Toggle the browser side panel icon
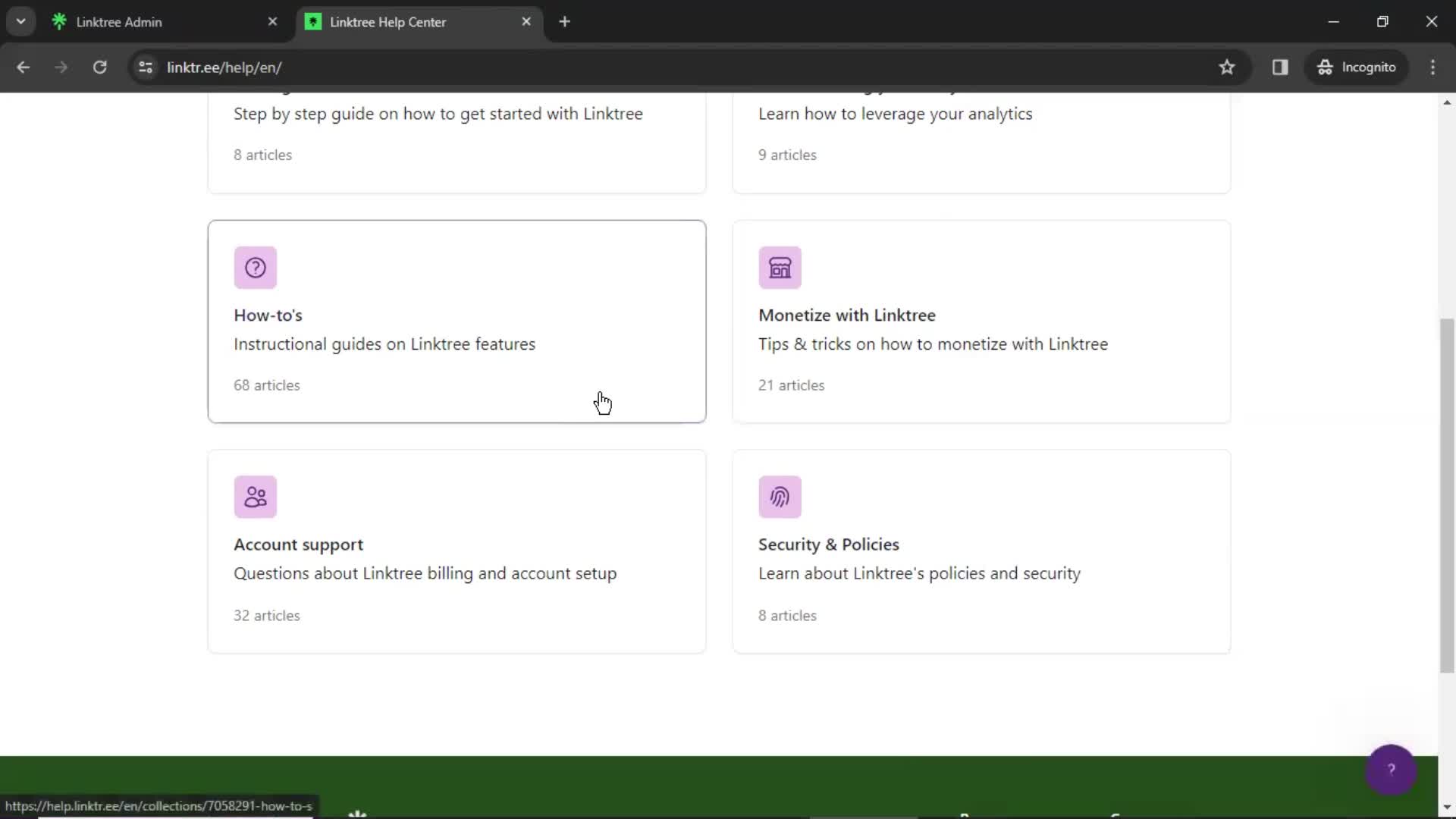 tap(1280, 67)
